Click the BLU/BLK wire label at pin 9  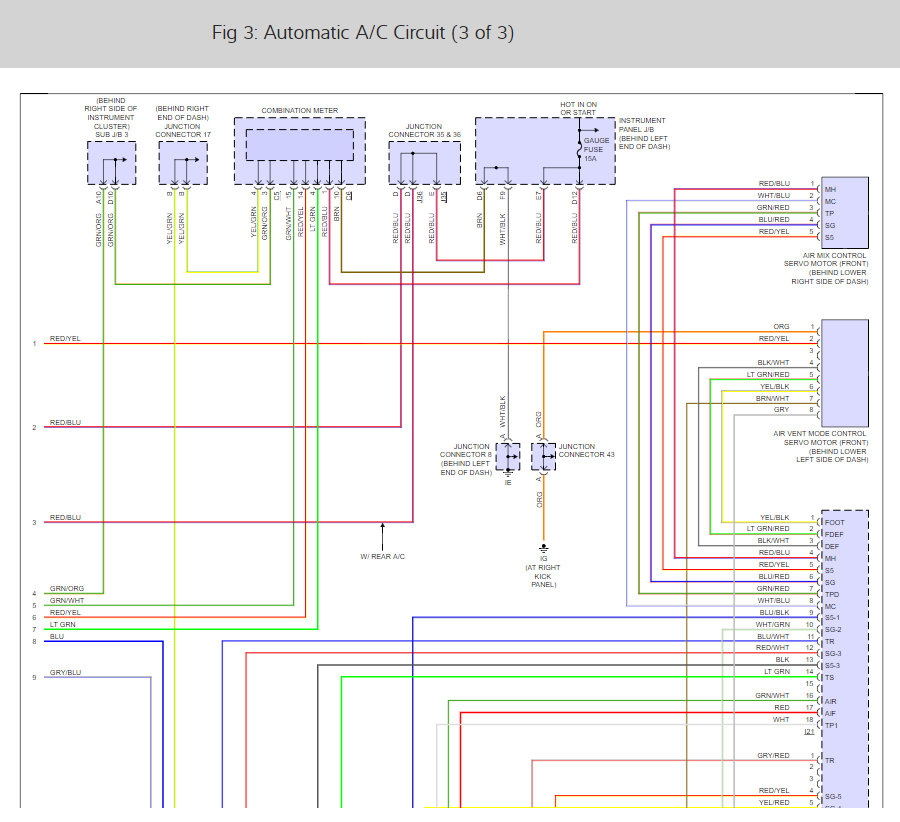[x=774, y=612]
